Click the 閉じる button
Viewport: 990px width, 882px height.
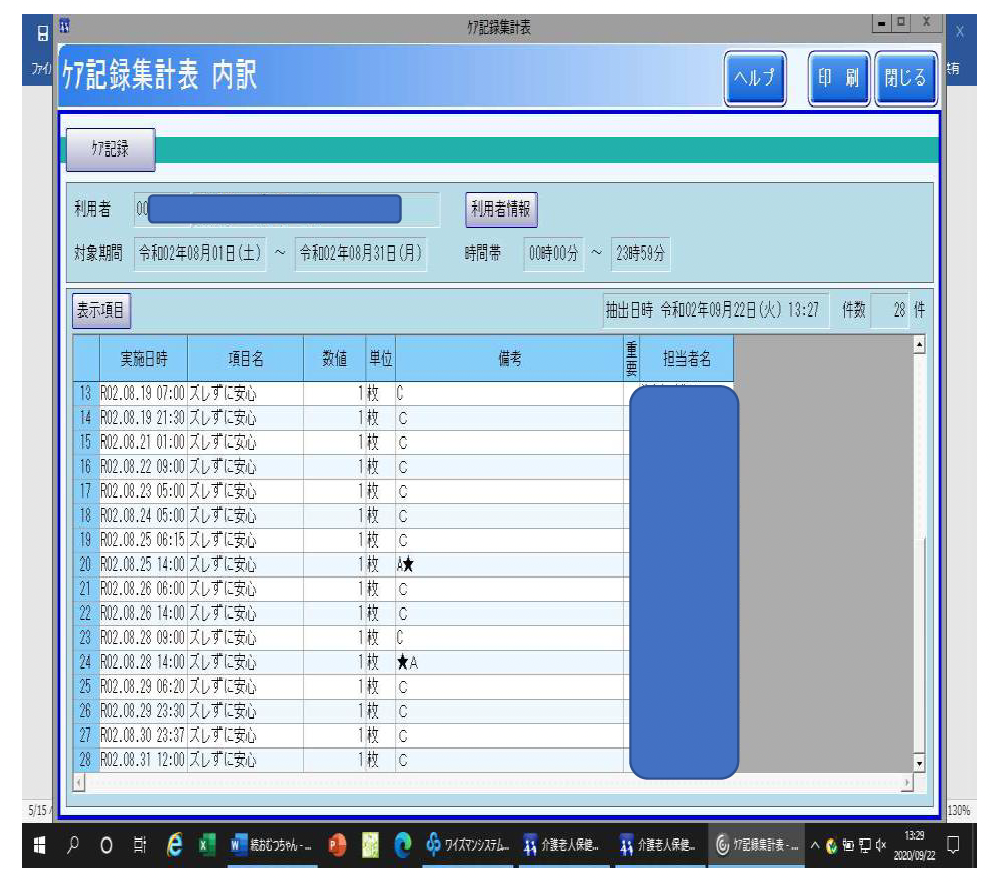point(906,79)
